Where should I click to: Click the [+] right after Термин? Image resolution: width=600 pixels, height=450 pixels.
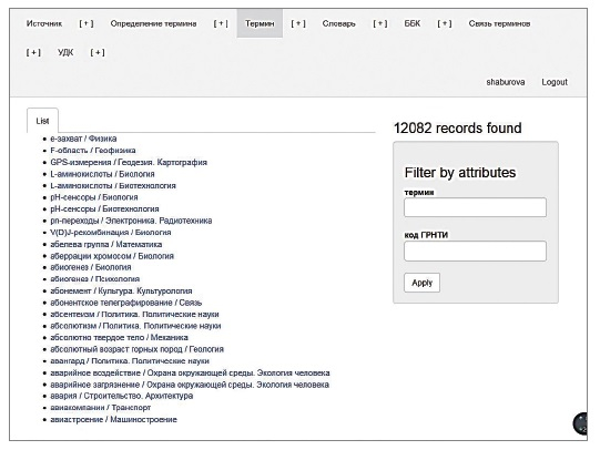[298, 23]
